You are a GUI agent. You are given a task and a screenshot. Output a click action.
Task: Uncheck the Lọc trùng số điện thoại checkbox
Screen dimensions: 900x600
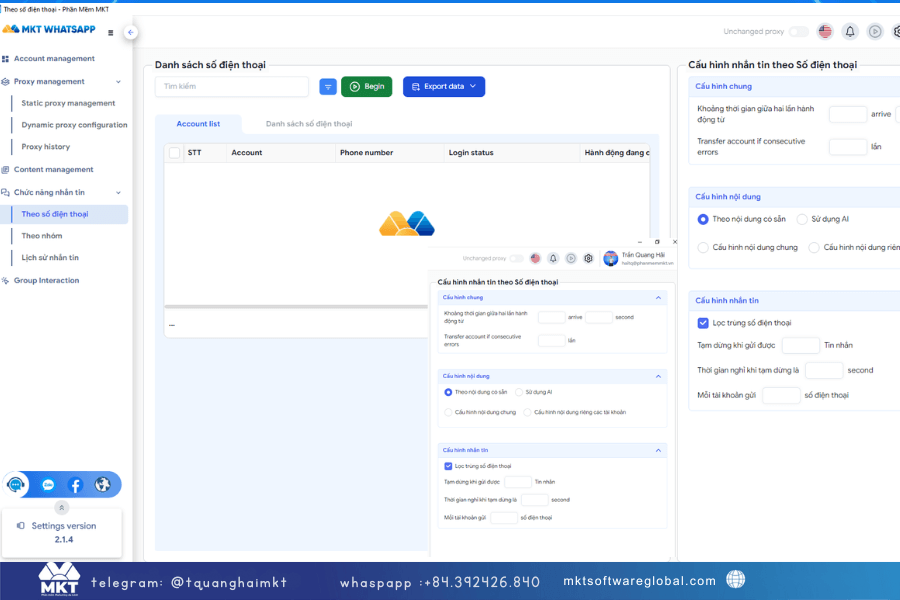703,323
